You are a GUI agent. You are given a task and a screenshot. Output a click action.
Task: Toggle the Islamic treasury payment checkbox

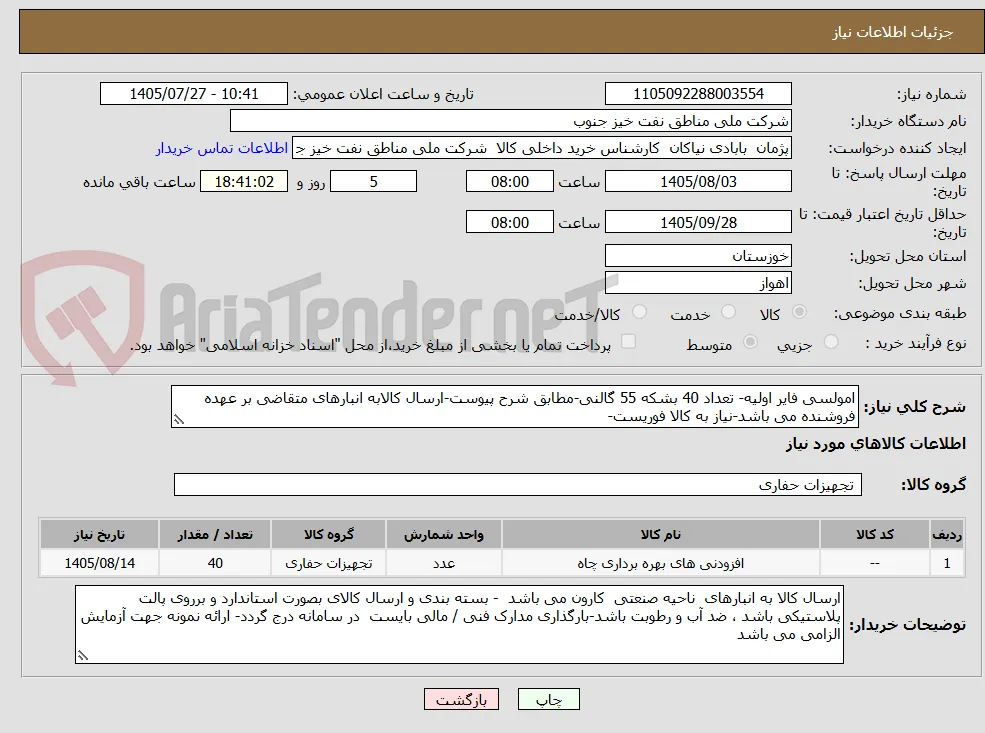[x=628, y=342]
